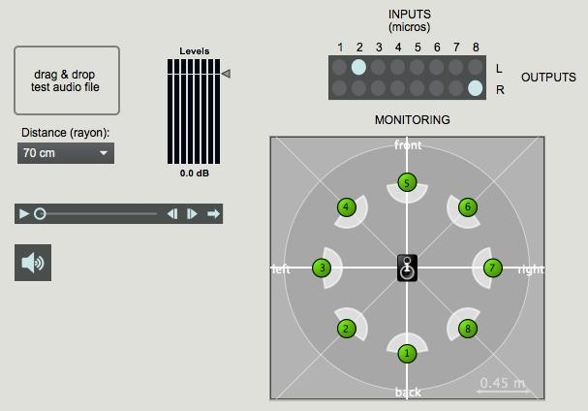This screenshot has height=411, width=588.
Task: Click the playback position slider knob
Action: click(x=40, y=214)
